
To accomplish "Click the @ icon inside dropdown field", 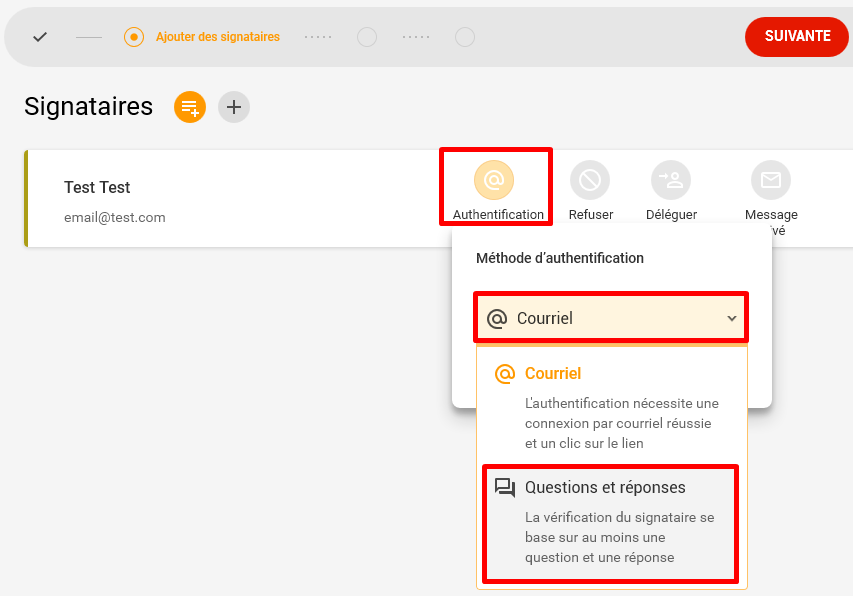I will pos(497,318).
